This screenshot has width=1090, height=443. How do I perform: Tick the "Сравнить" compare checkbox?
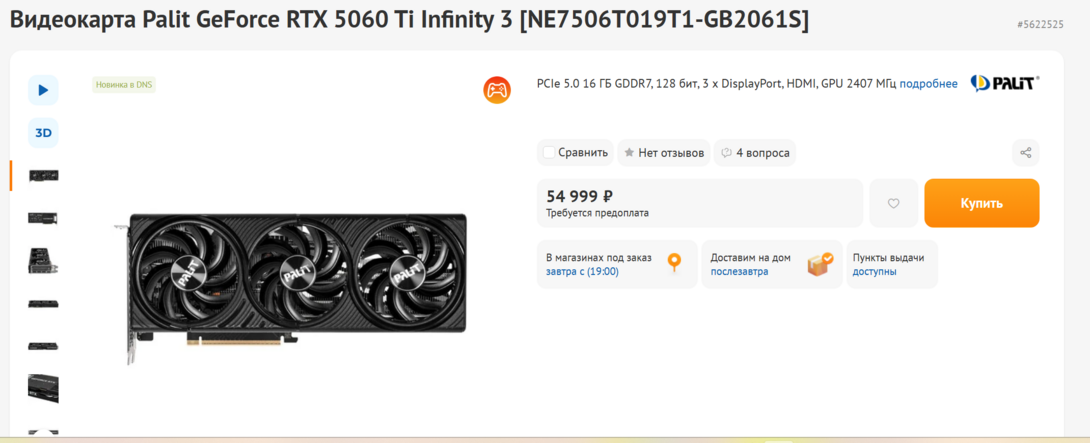tap(549, 153)
